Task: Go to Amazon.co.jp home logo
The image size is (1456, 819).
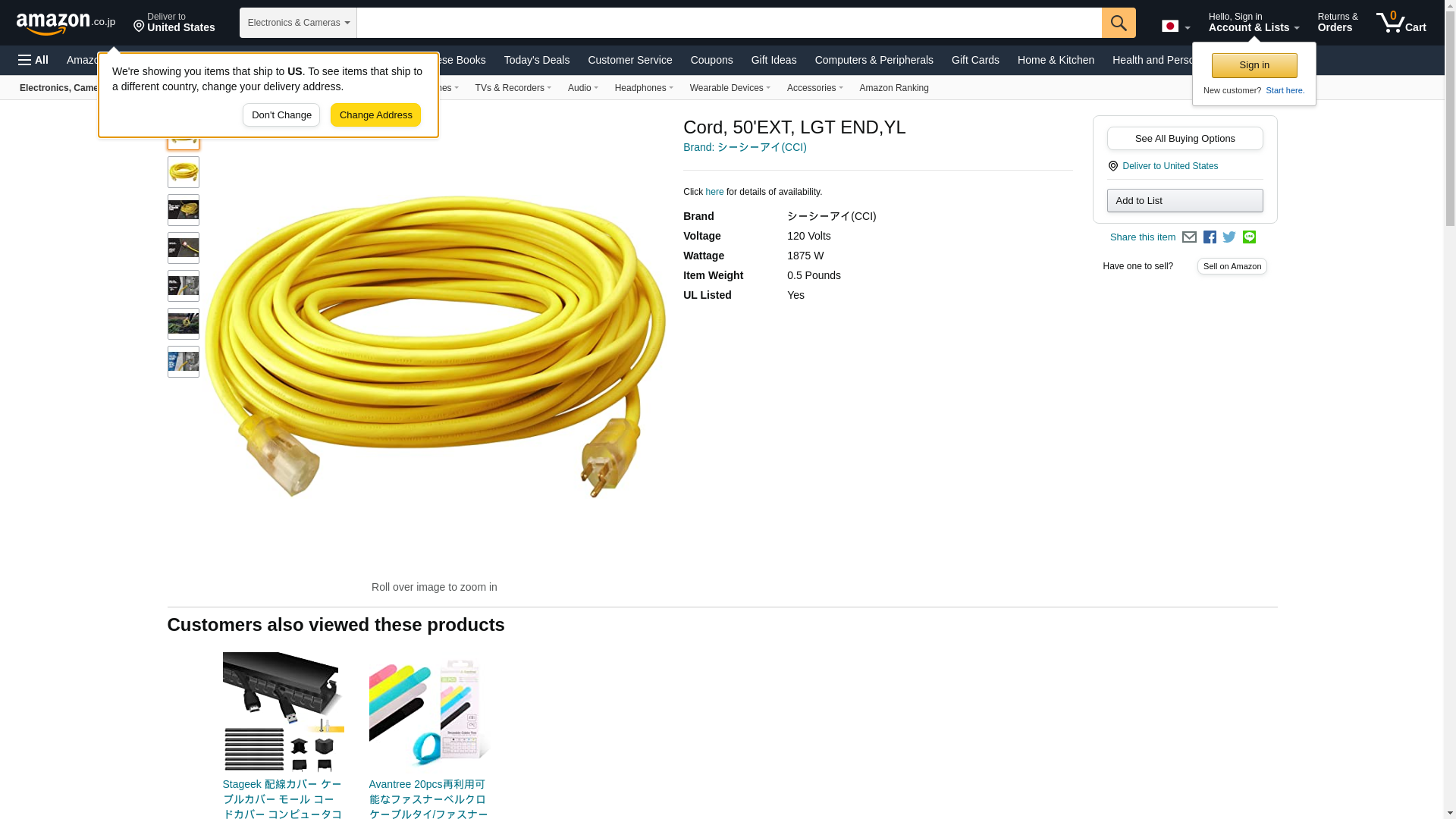Action: [x=66, y=23]
